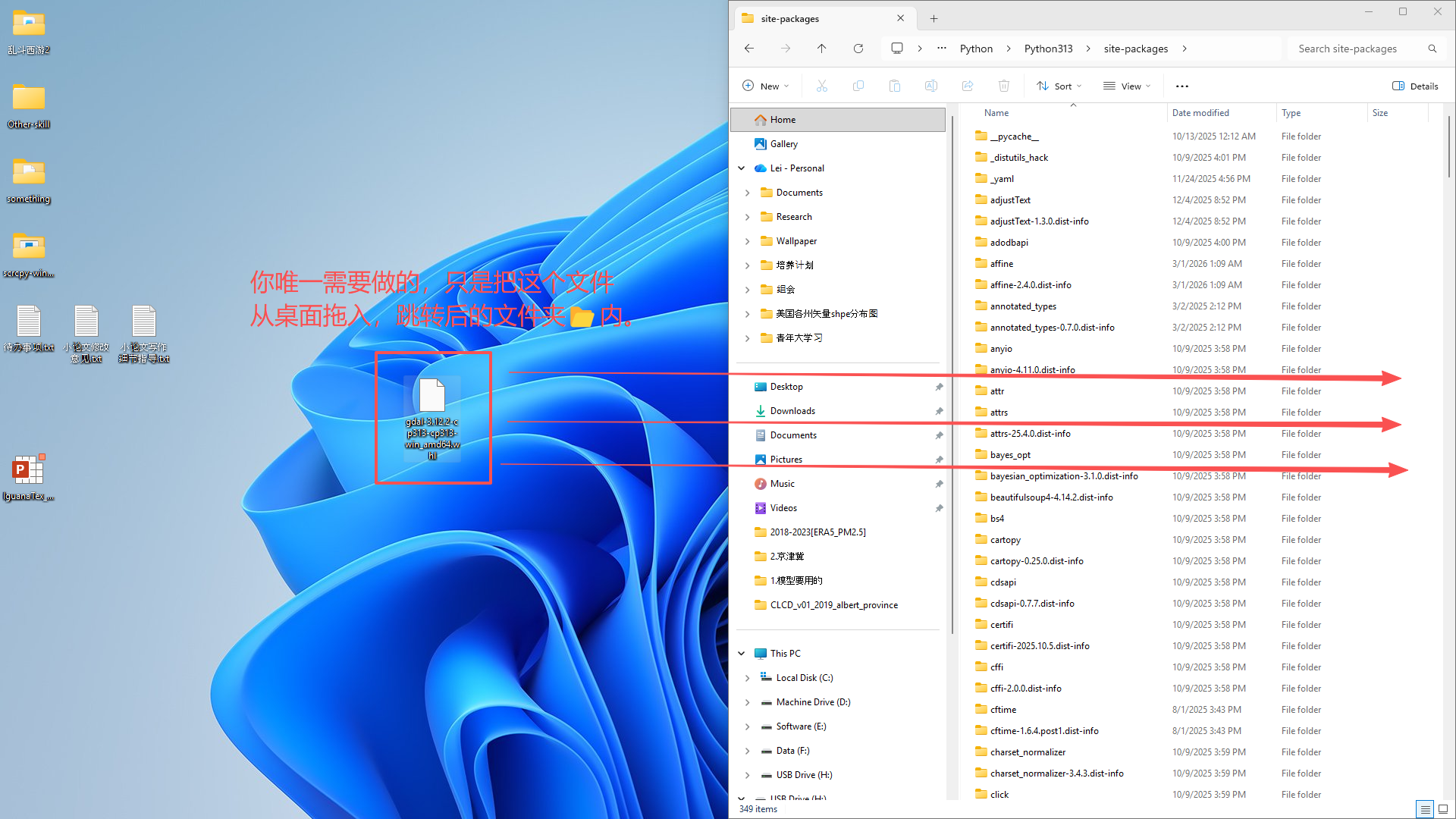
Task: Click the Share icon in toolbar
Action: click(967, 86)
